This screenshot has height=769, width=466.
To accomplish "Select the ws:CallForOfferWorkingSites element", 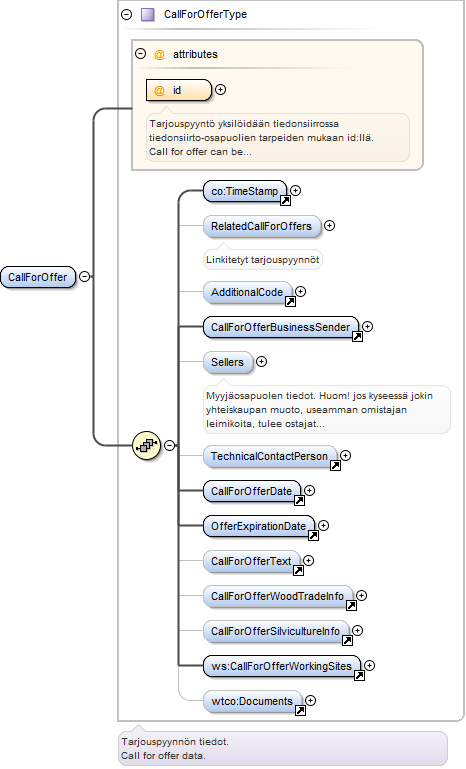I will [x=282, y=666].
